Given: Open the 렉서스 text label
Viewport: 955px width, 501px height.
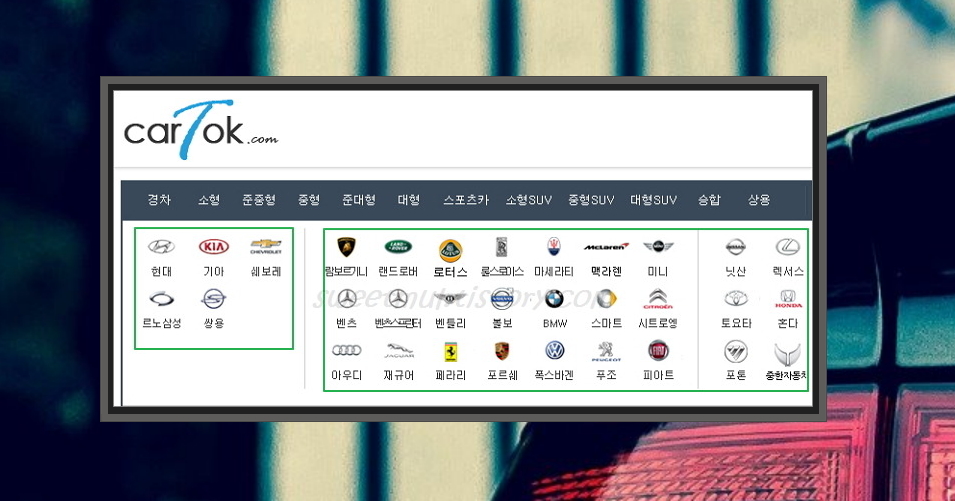Looking at the screenshot, I should click(x=788, y=272).
